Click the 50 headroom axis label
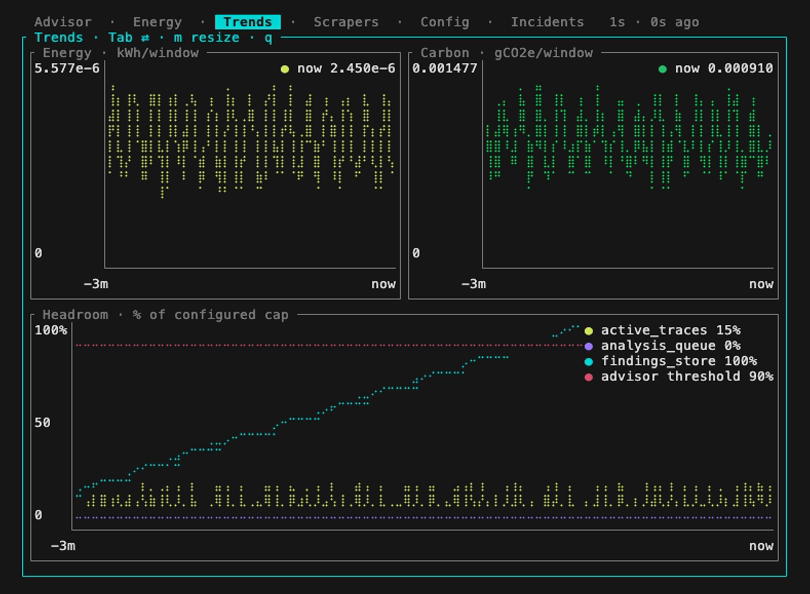This screenshot has width=810, height=594. 42,423
